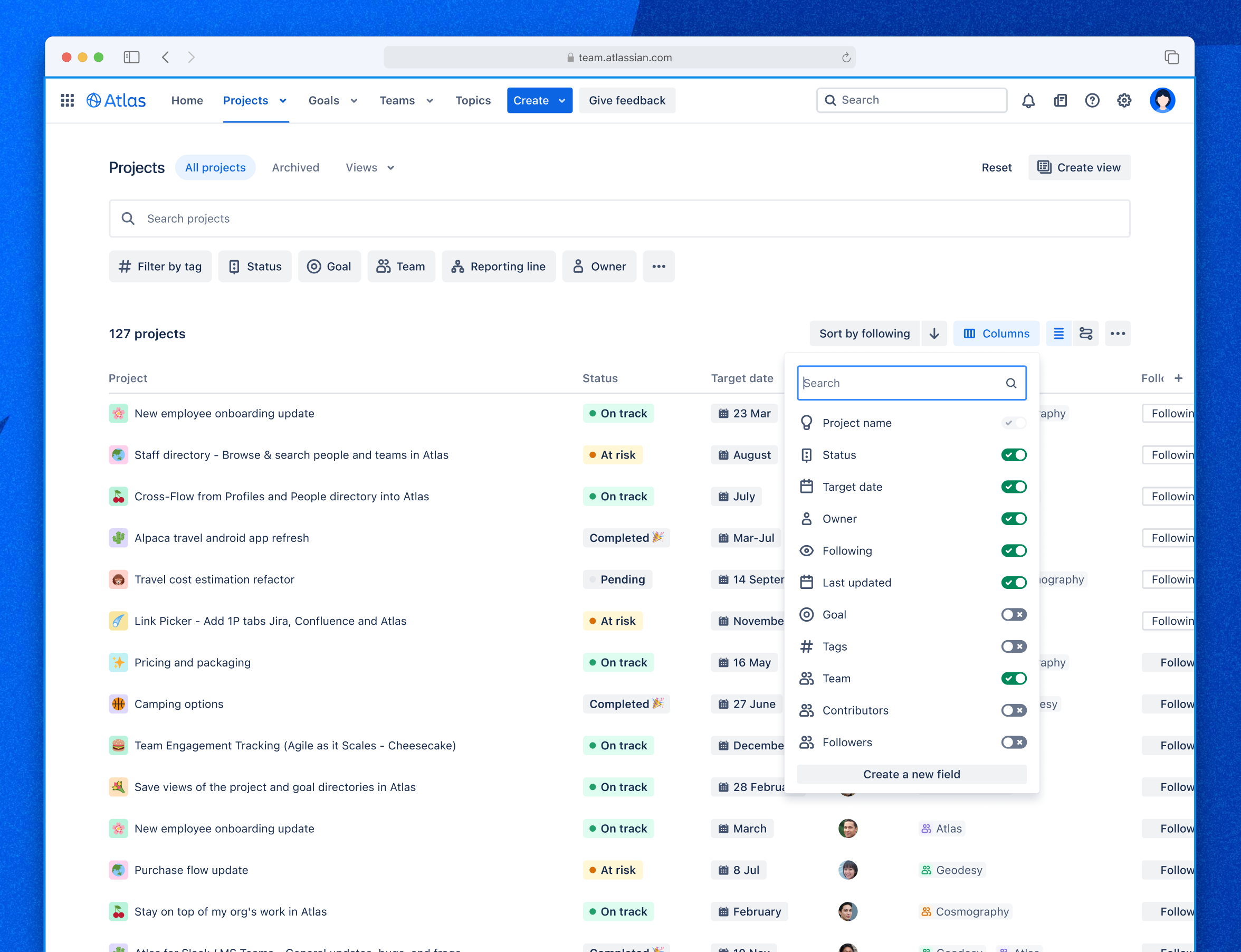Screen dimensions: 1241x952
Task: Open the Sort by following dropdown
Action: click(864, 333)
